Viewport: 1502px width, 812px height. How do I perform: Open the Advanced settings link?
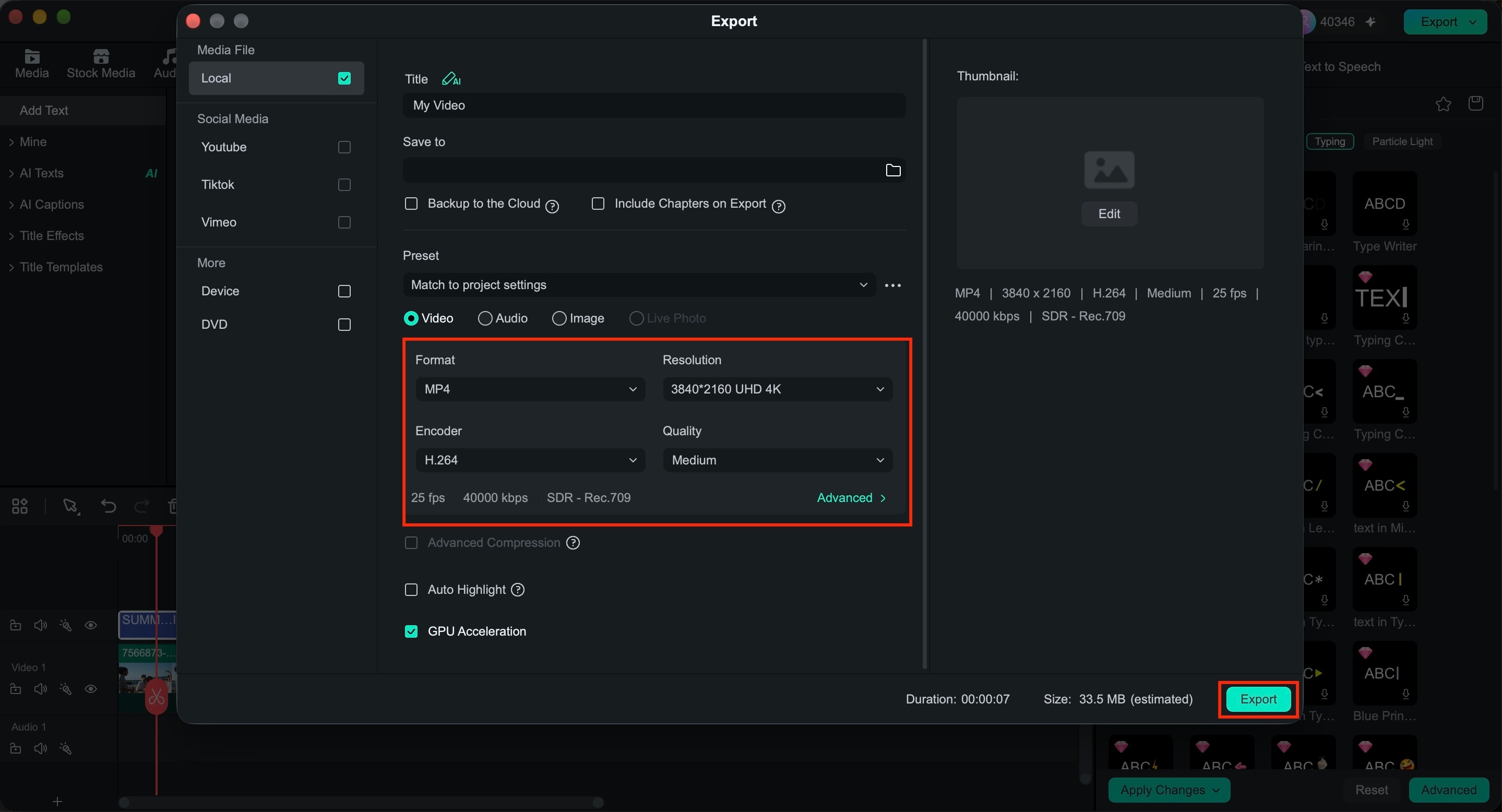point(851,498)
